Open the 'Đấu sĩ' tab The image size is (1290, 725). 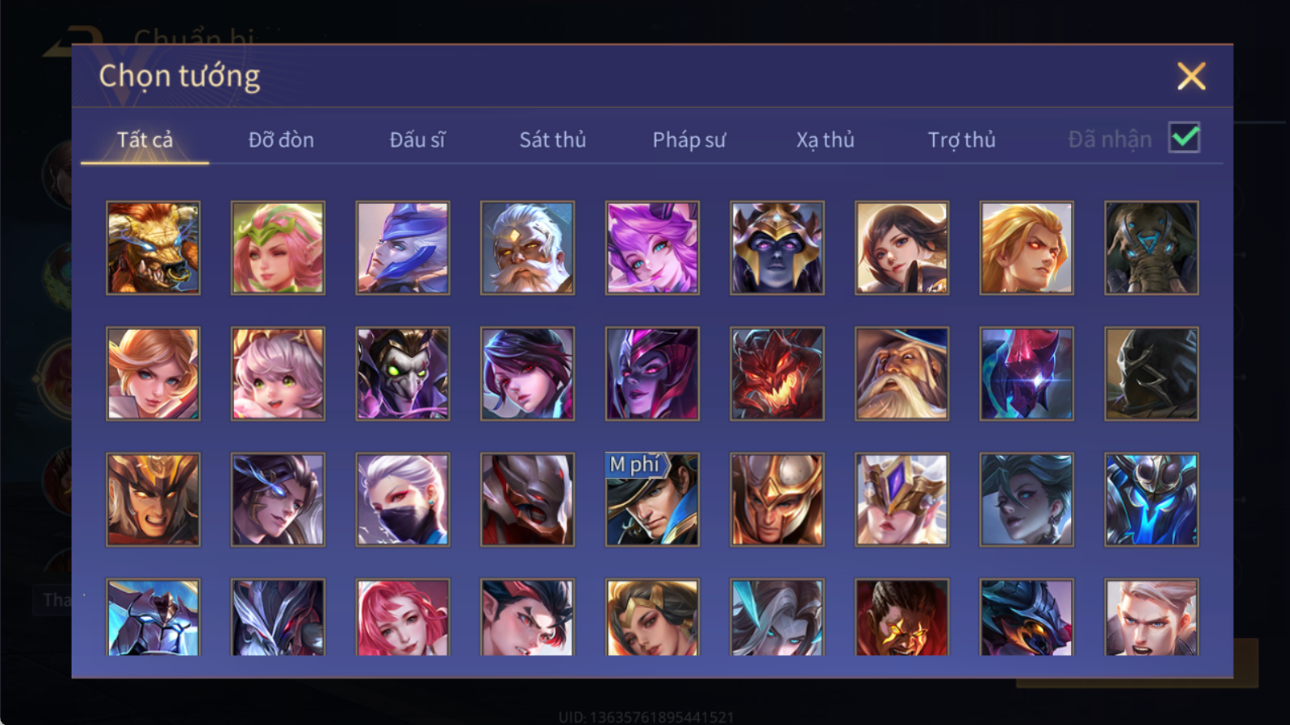tap(417, 140)
